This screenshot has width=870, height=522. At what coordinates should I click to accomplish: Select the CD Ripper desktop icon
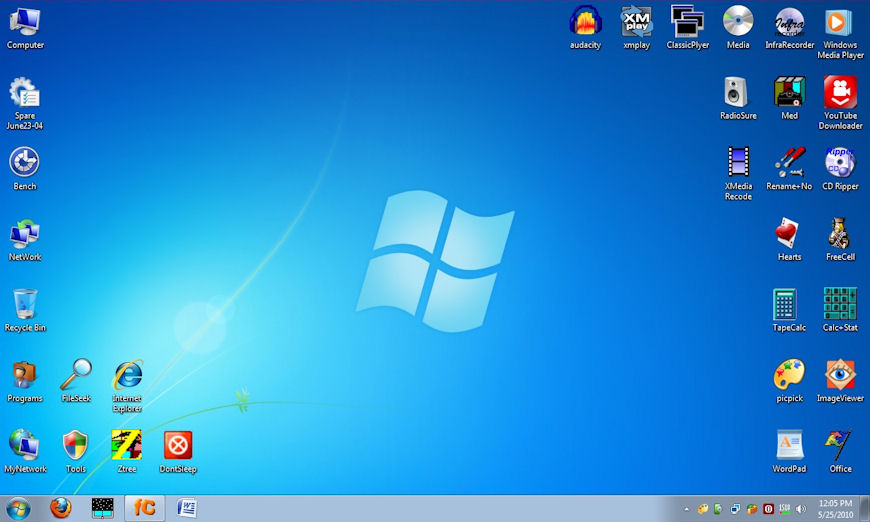(x=841, y=169)
